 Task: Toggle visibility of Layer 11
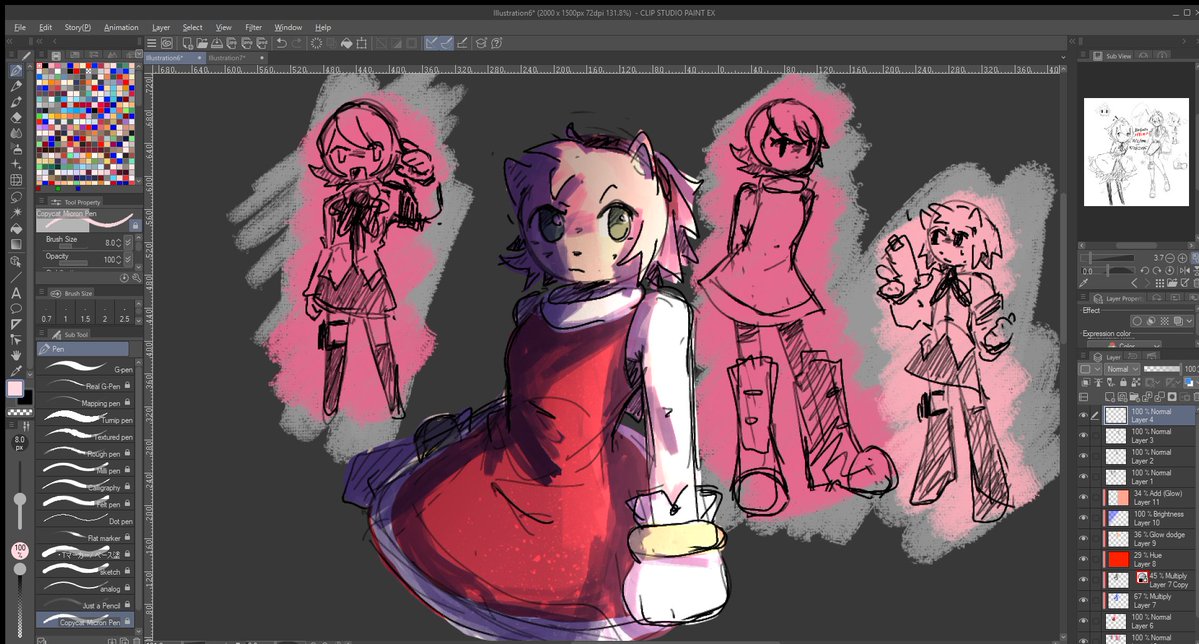click(1084, 498)
